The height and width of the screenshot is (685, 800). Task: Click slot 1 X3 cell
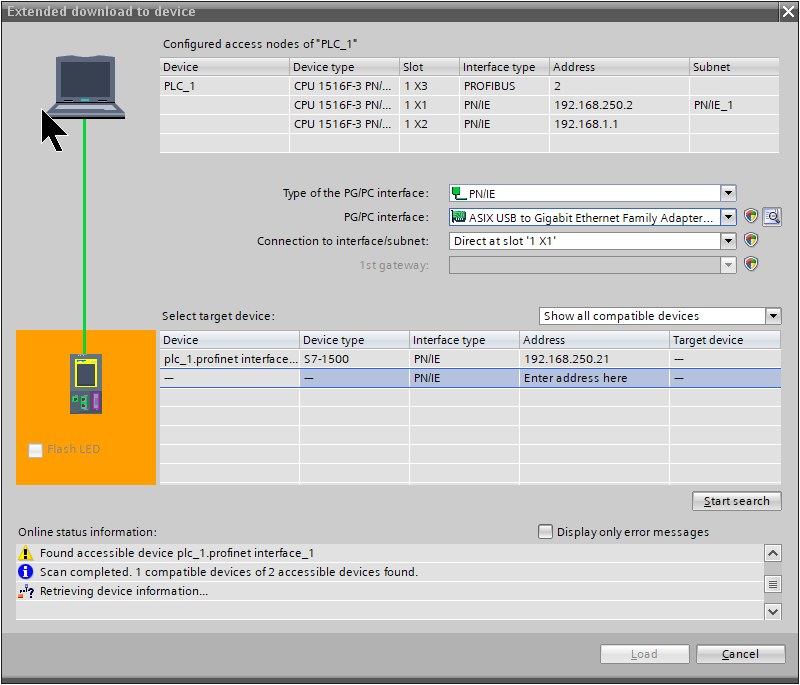[x=429, y=86]
